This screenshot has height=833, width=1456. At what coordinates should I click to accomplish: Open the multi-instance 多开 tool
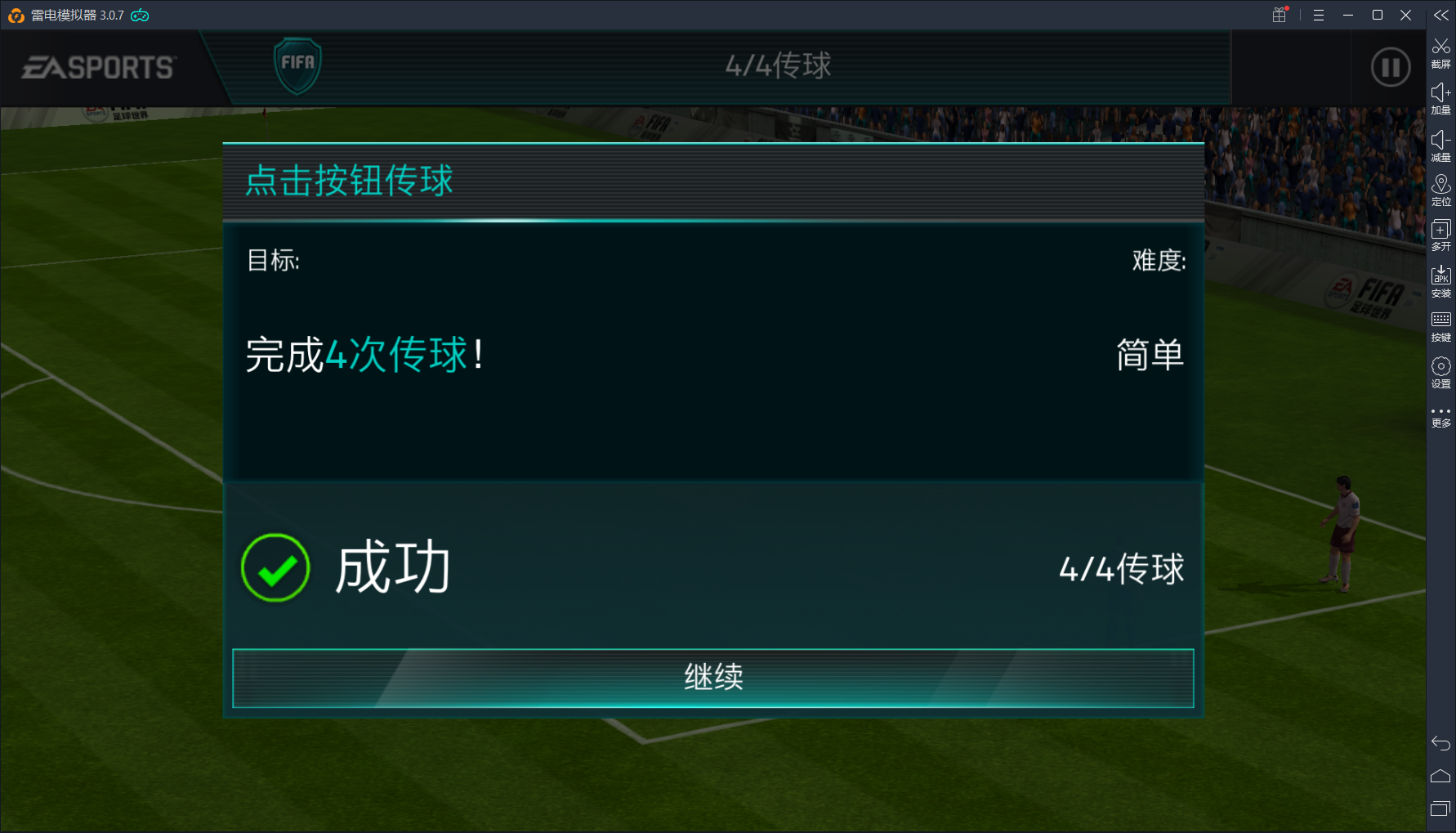(1441, 235)
